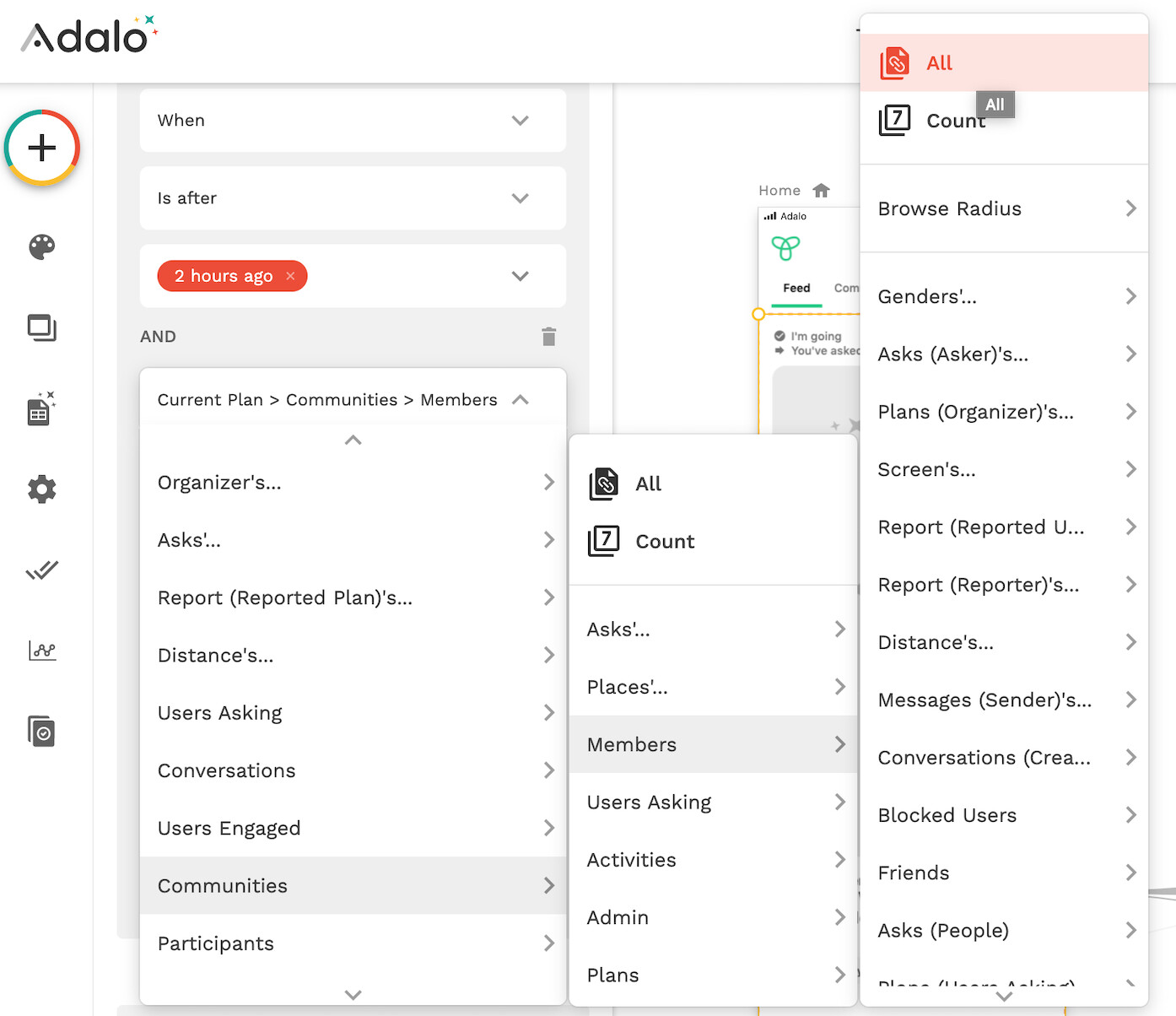Remove the '2 hours ago' chip

tap(290, 276)
